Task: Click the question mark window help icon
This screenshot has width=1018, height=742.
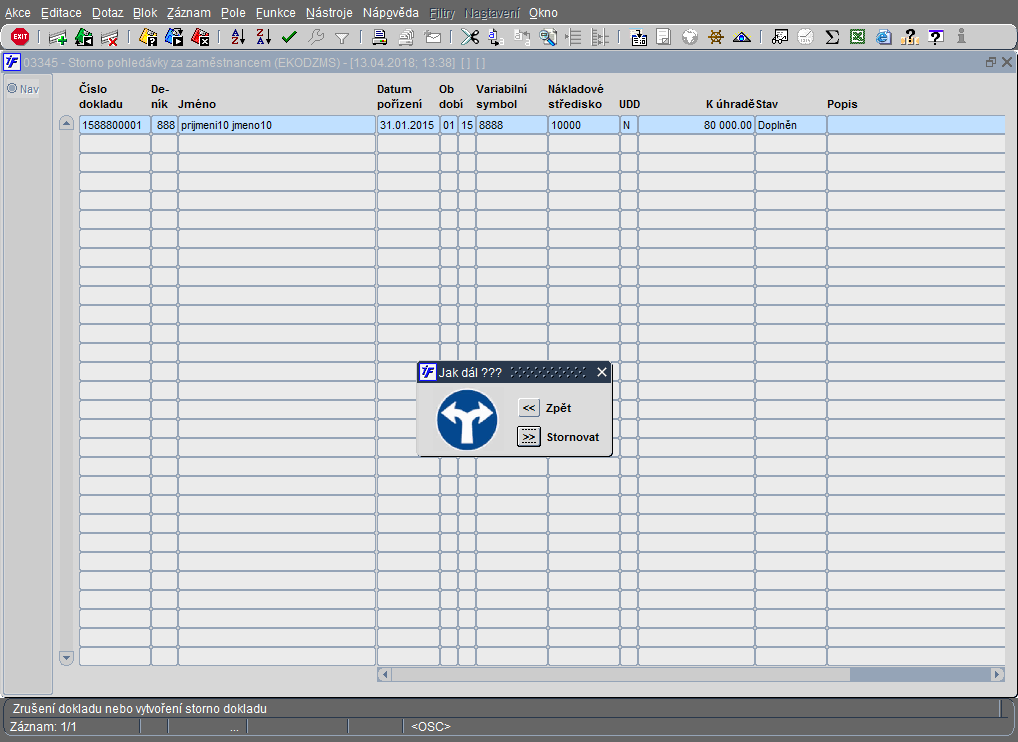Action: click(x=936, y=37)
